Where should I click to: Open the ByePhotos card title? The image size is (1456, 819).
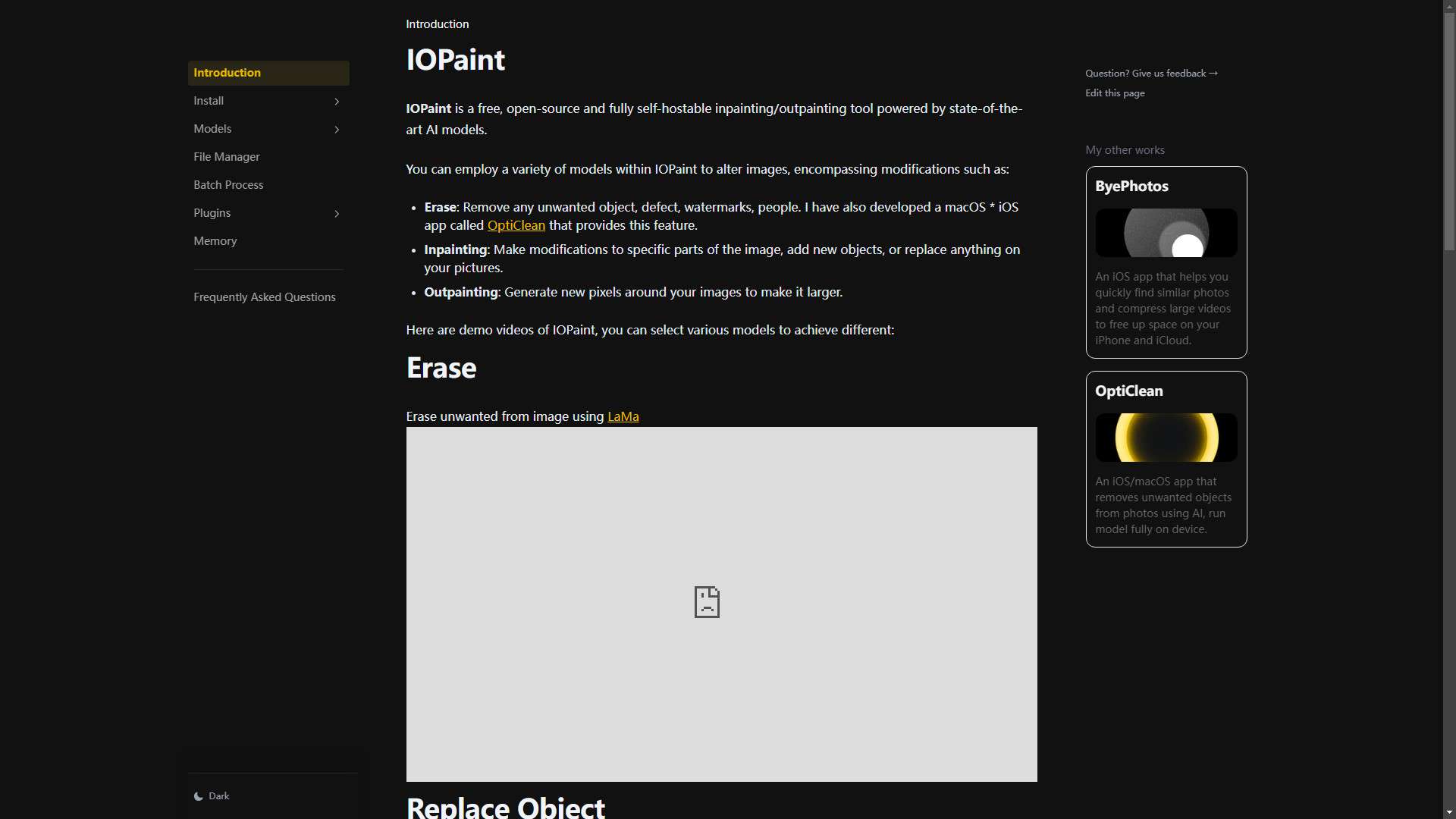(x=1131, y=187)
